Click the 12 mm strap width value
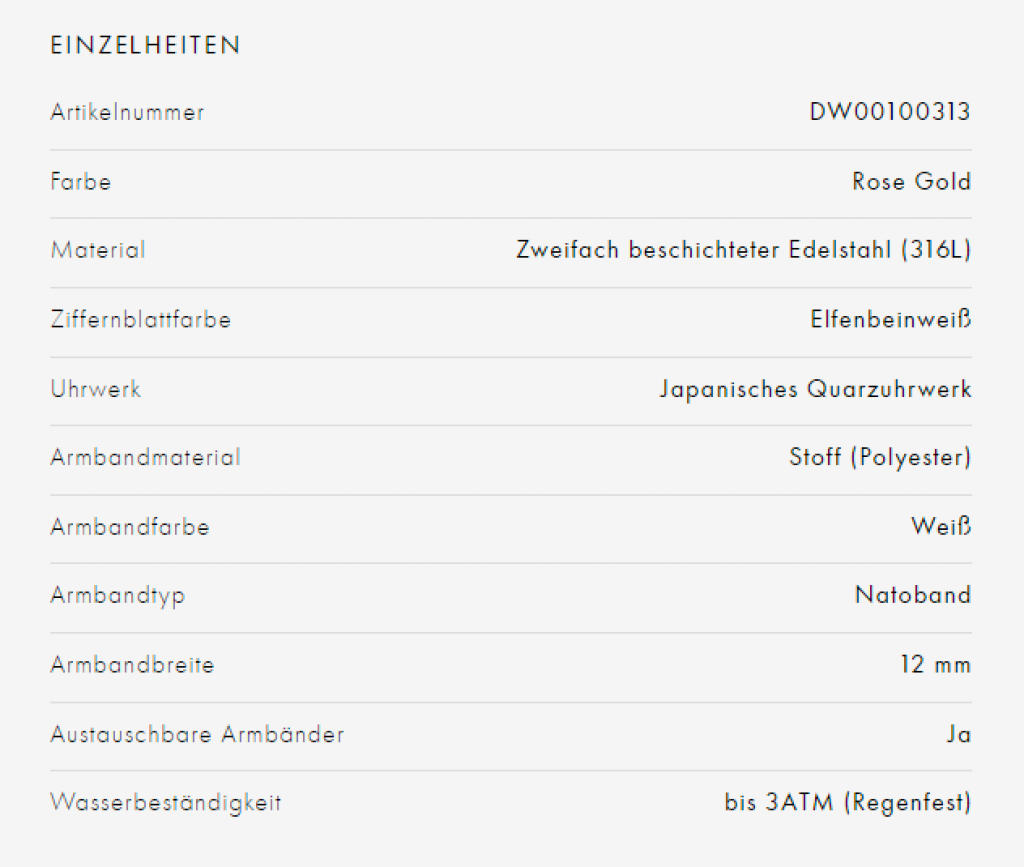Viewport: 1024px width, 867px height. (x=935, y=665)
